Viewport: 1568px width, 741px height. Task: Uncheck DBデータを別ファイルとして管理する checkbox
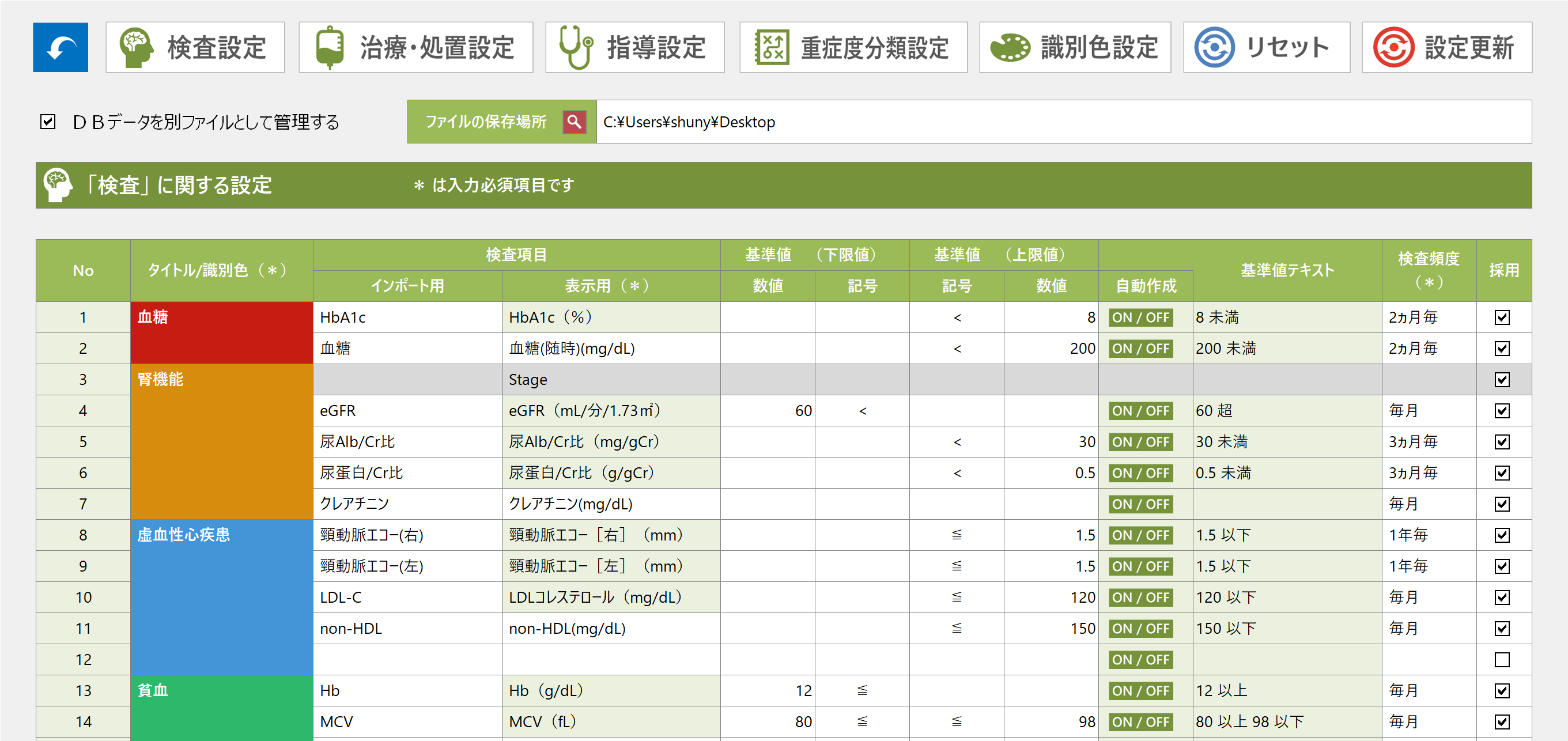pyautogui.click(x=48, y=122)
